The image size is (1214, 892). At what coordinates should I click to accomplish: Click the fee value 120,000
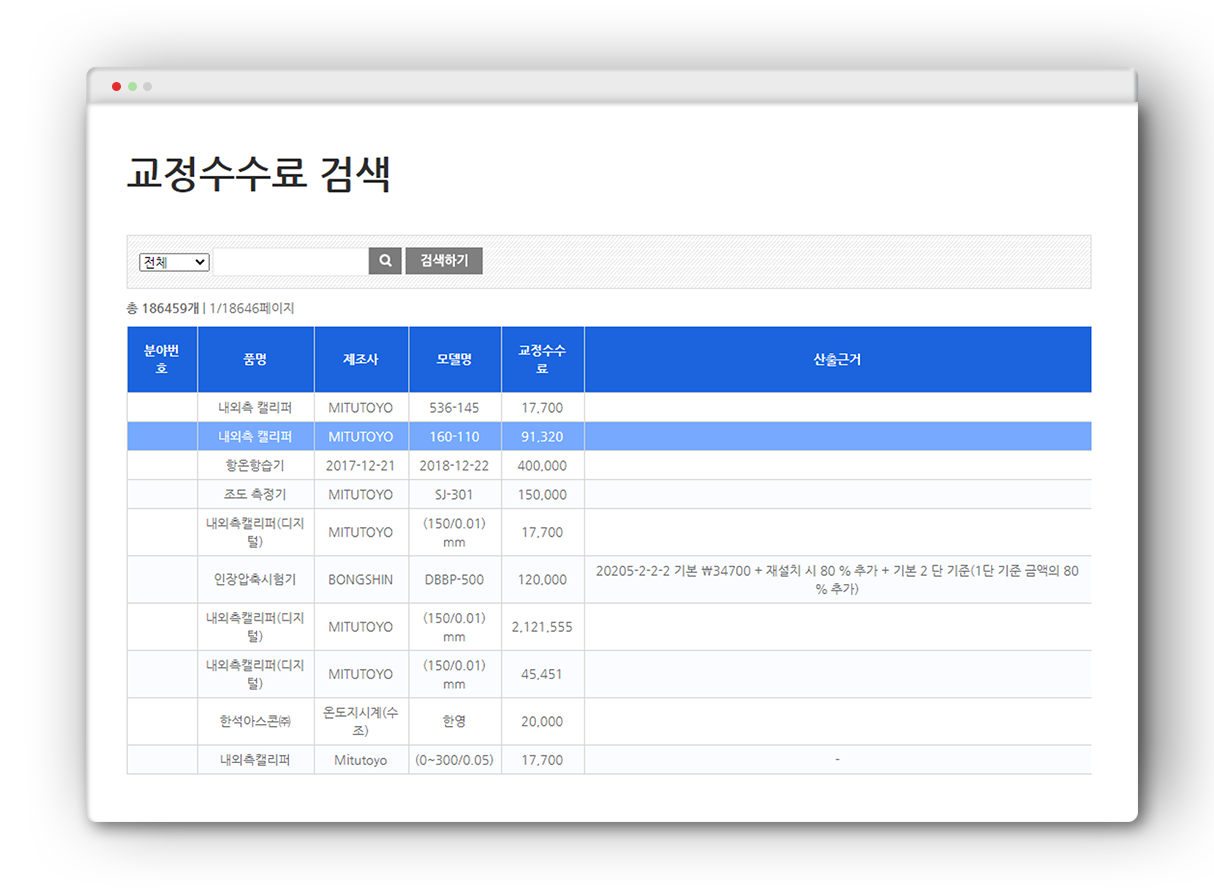click(x=542, y=580)
